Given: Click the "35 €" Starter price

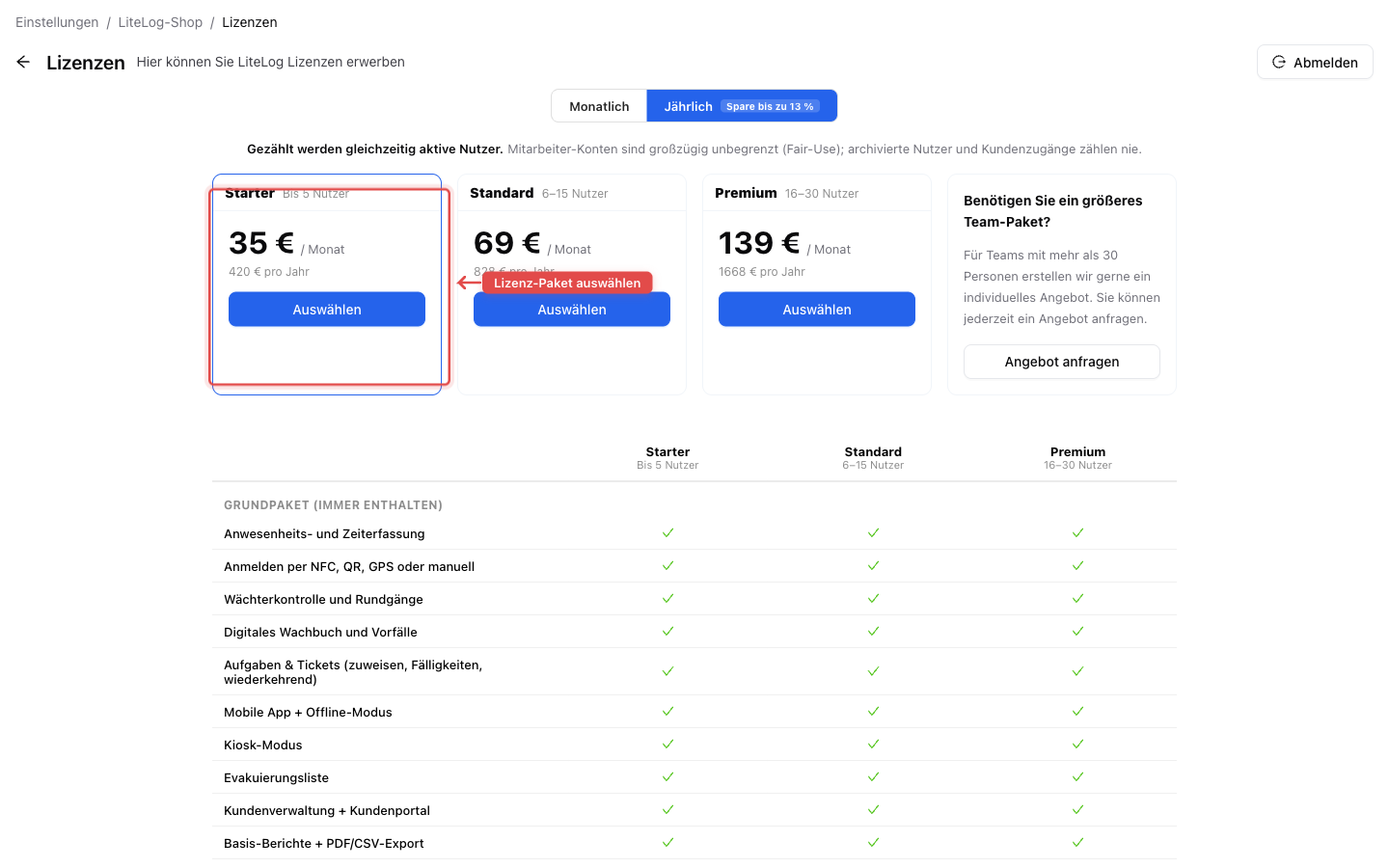Looking at the screenshot, I should click(x=261, y=243).
